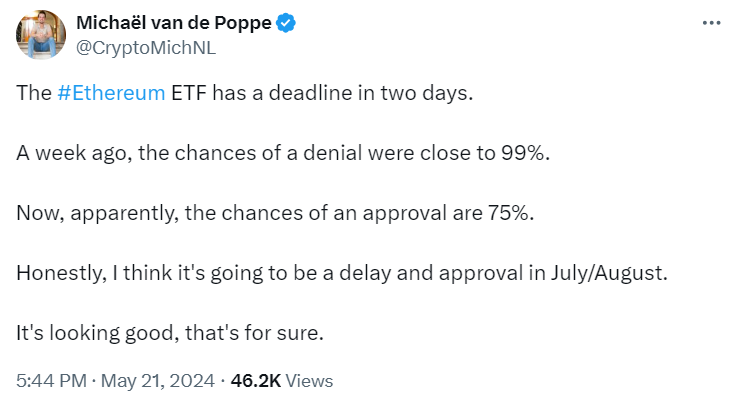Open the three-dot more options menu
The image size is (732, 402).
click(x=711, y=22)
